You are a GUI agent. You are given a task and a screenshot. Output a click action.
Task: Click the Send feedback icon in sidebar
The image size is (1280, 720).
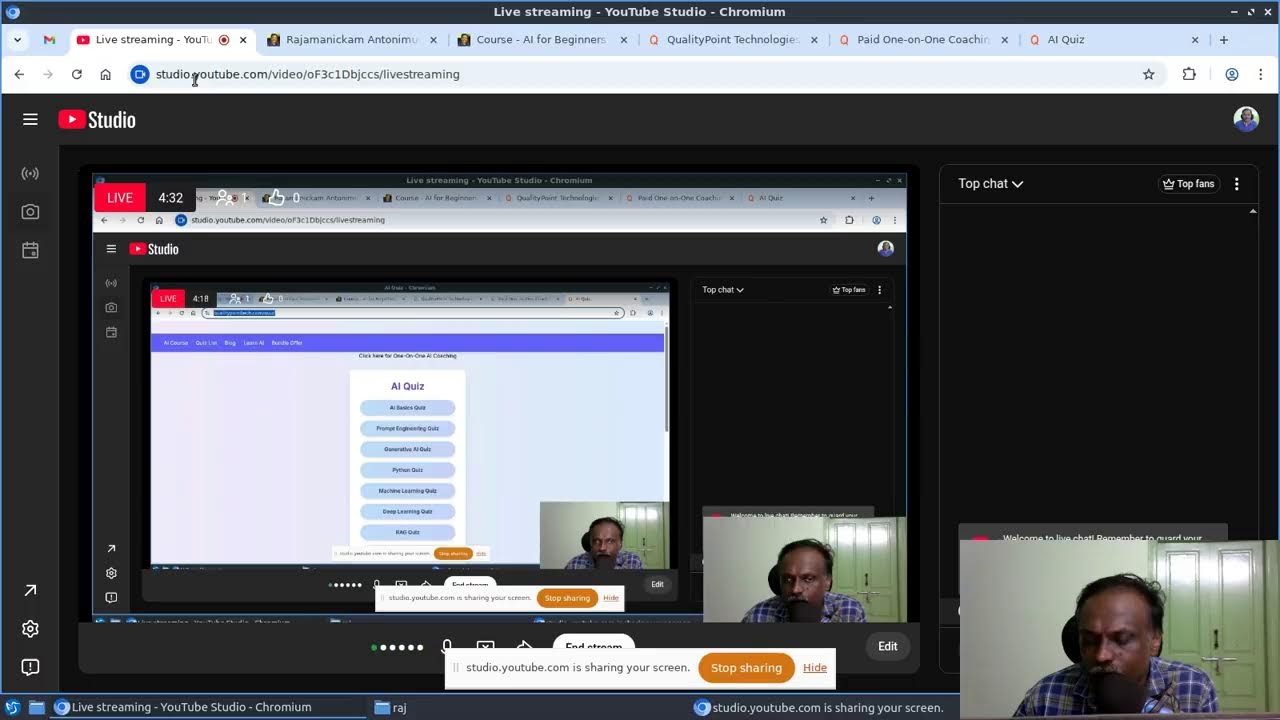pyautogui.click(x=30, y=667)
